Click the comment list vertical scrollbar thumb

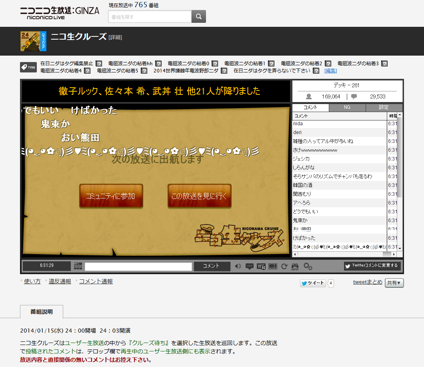(400, 157)
